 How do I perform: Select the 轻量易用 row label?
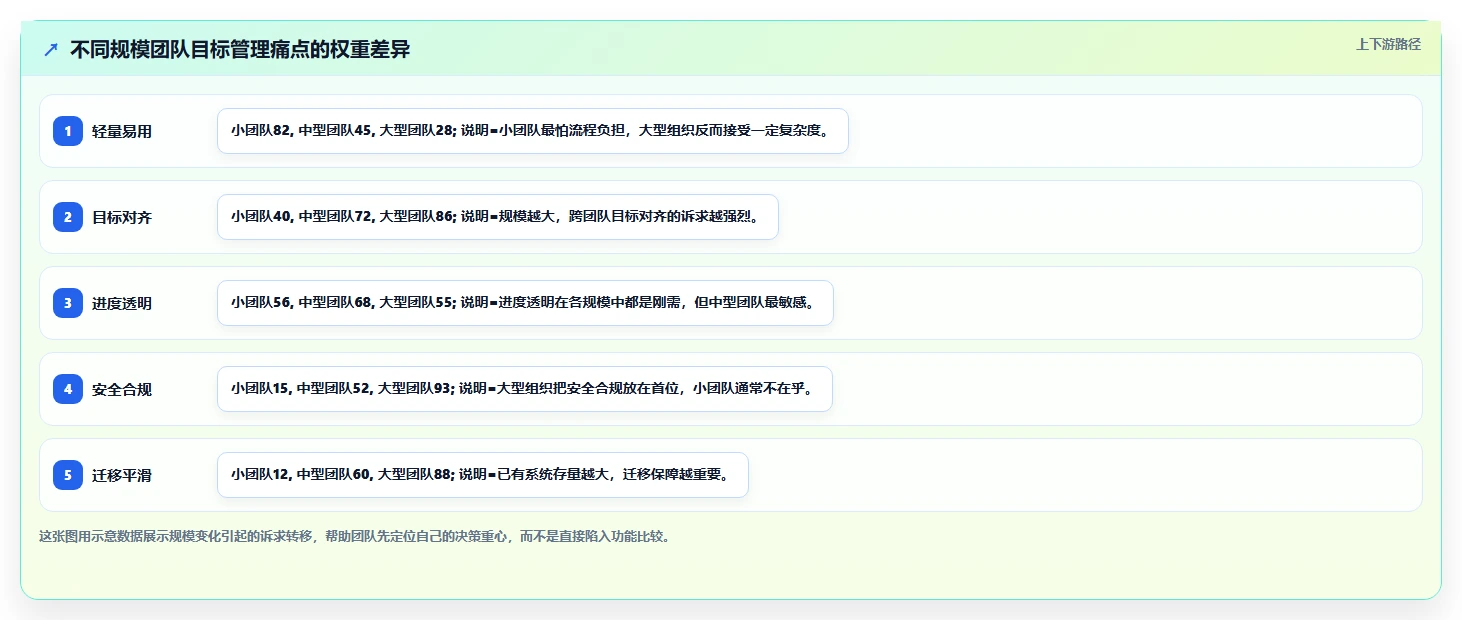(x=122, y=131)
